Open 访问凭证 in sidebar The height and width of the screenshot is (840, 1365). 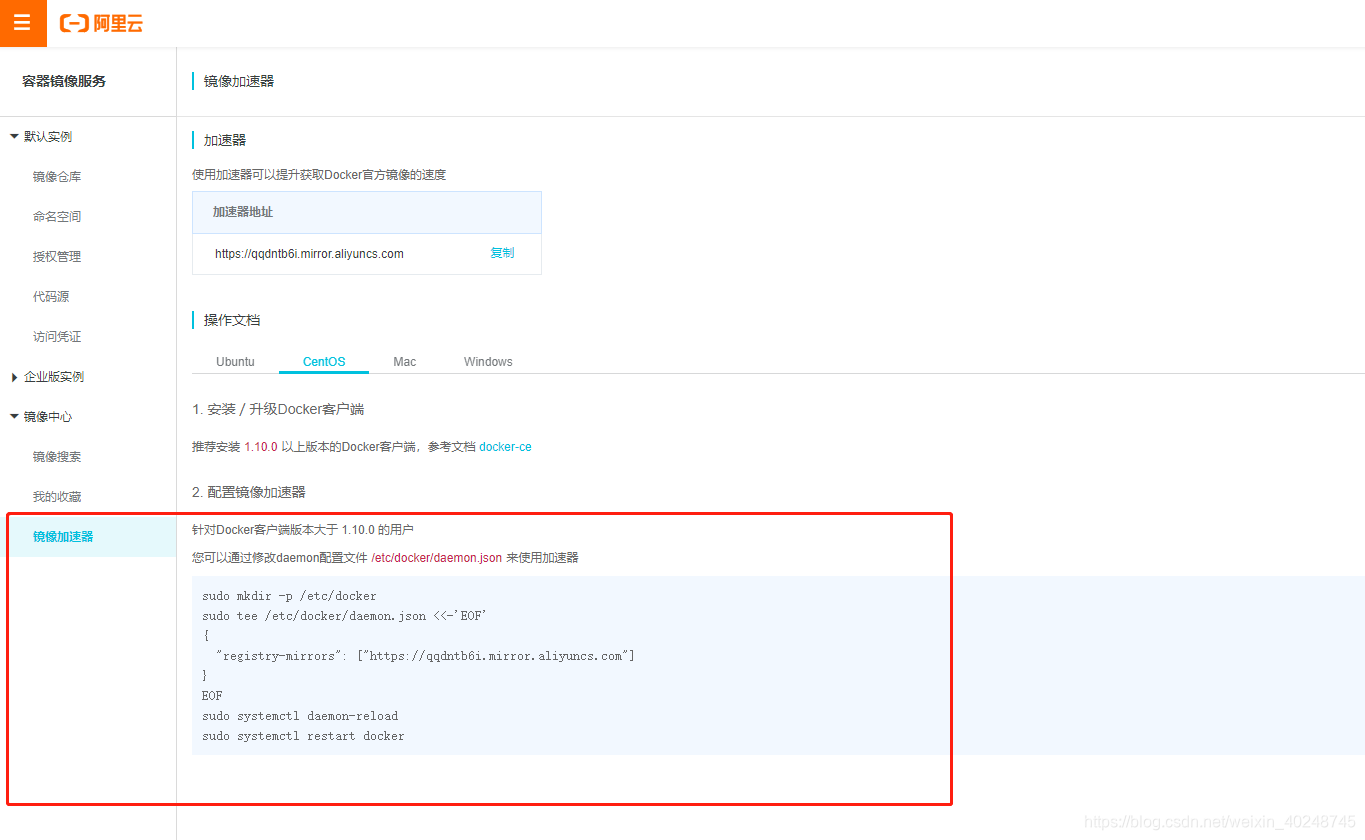tap(57, 337)
